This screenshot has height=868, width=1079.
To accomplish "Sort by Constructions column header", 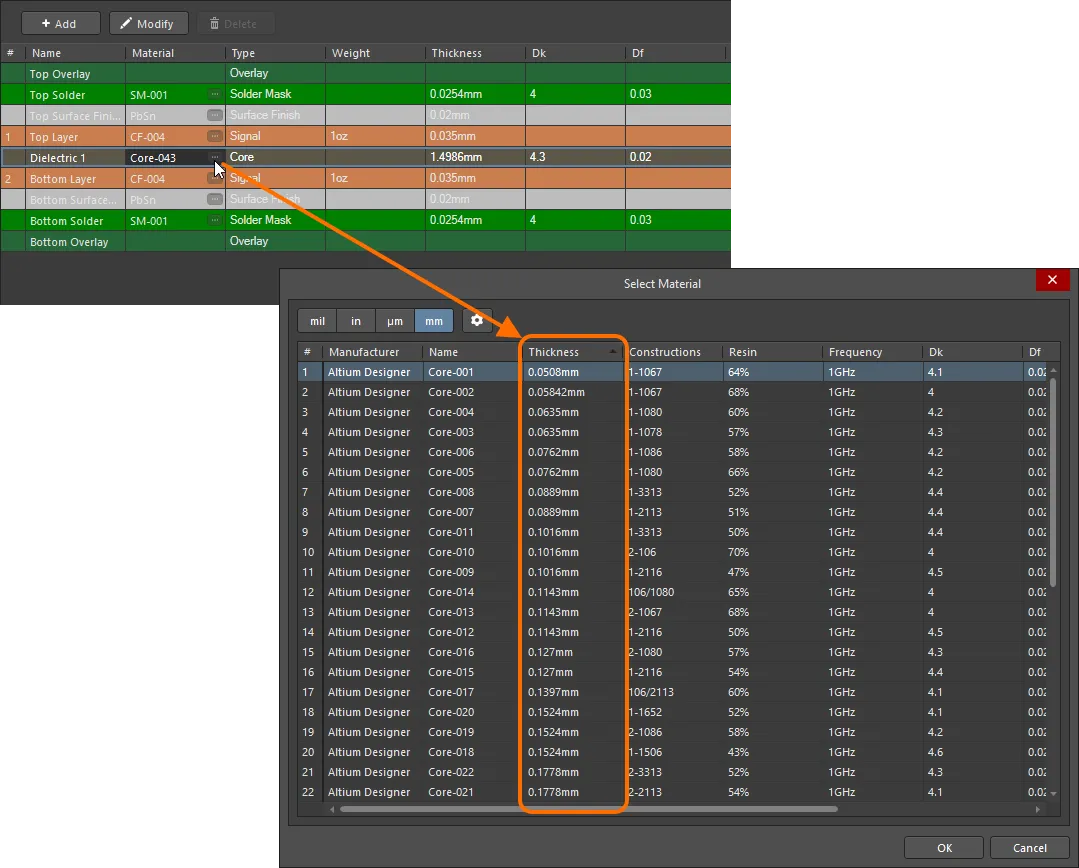I will click(673, 352).
